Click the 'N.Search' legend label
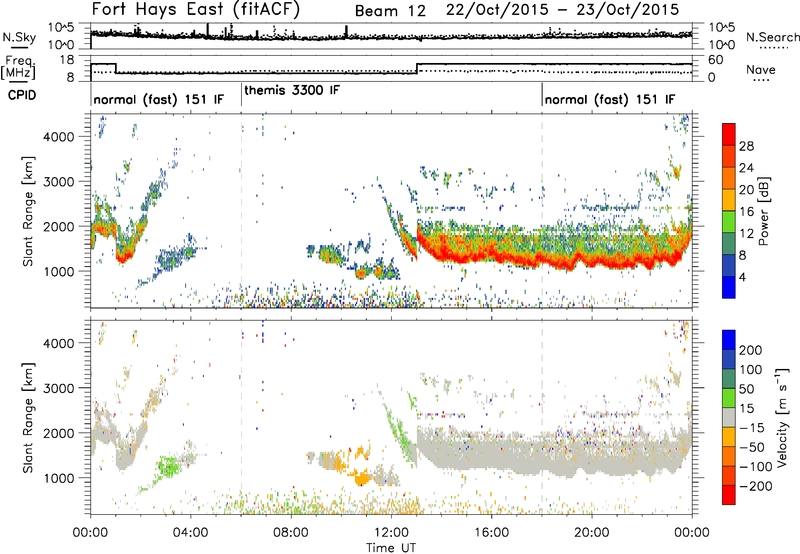Screen dimensions: 800x554 [x=772, y=37]
